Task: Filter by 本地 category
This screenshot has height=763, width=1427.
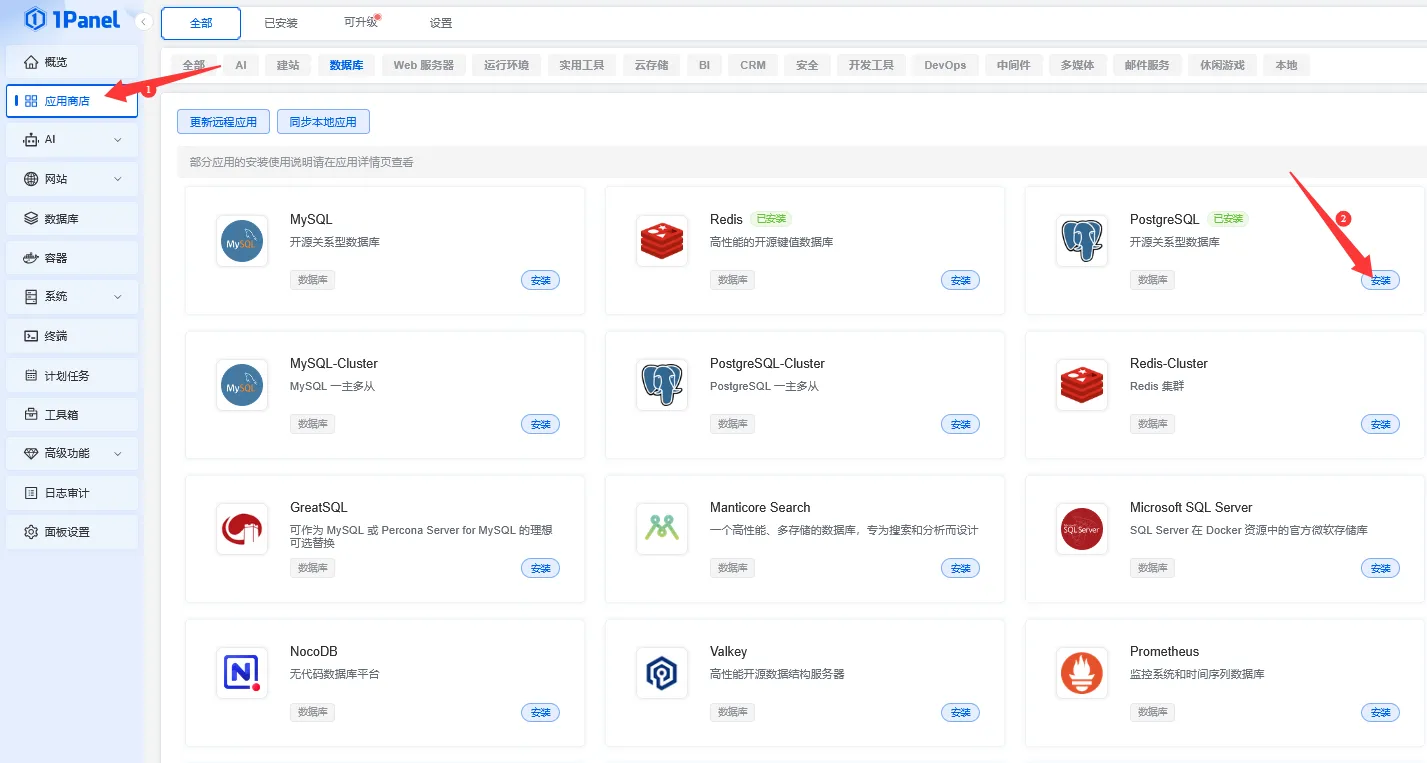Action: point(1286,65)
